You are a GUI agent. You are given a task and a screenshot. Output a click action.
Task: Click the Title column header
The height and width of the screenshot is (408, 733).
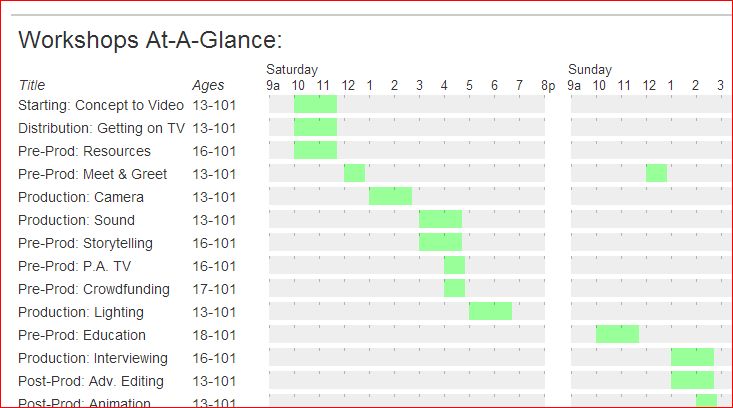click(x=32, y=85)
